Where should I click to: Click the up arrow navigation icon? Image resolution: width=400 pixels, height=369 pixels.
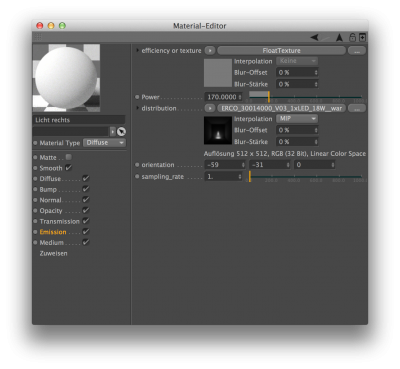pyautogui.click(x=339, y=37)
